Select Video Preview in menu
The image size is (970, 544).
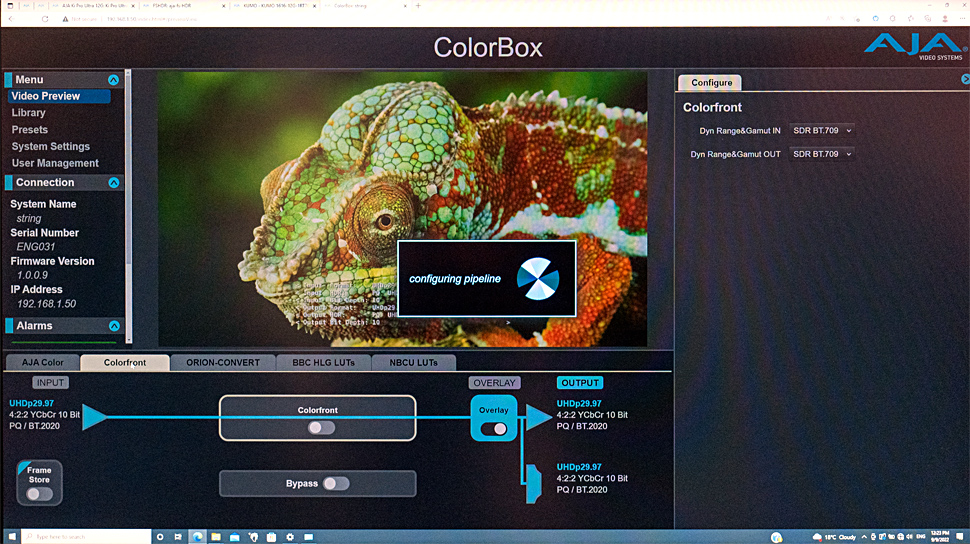coord(59,96)
